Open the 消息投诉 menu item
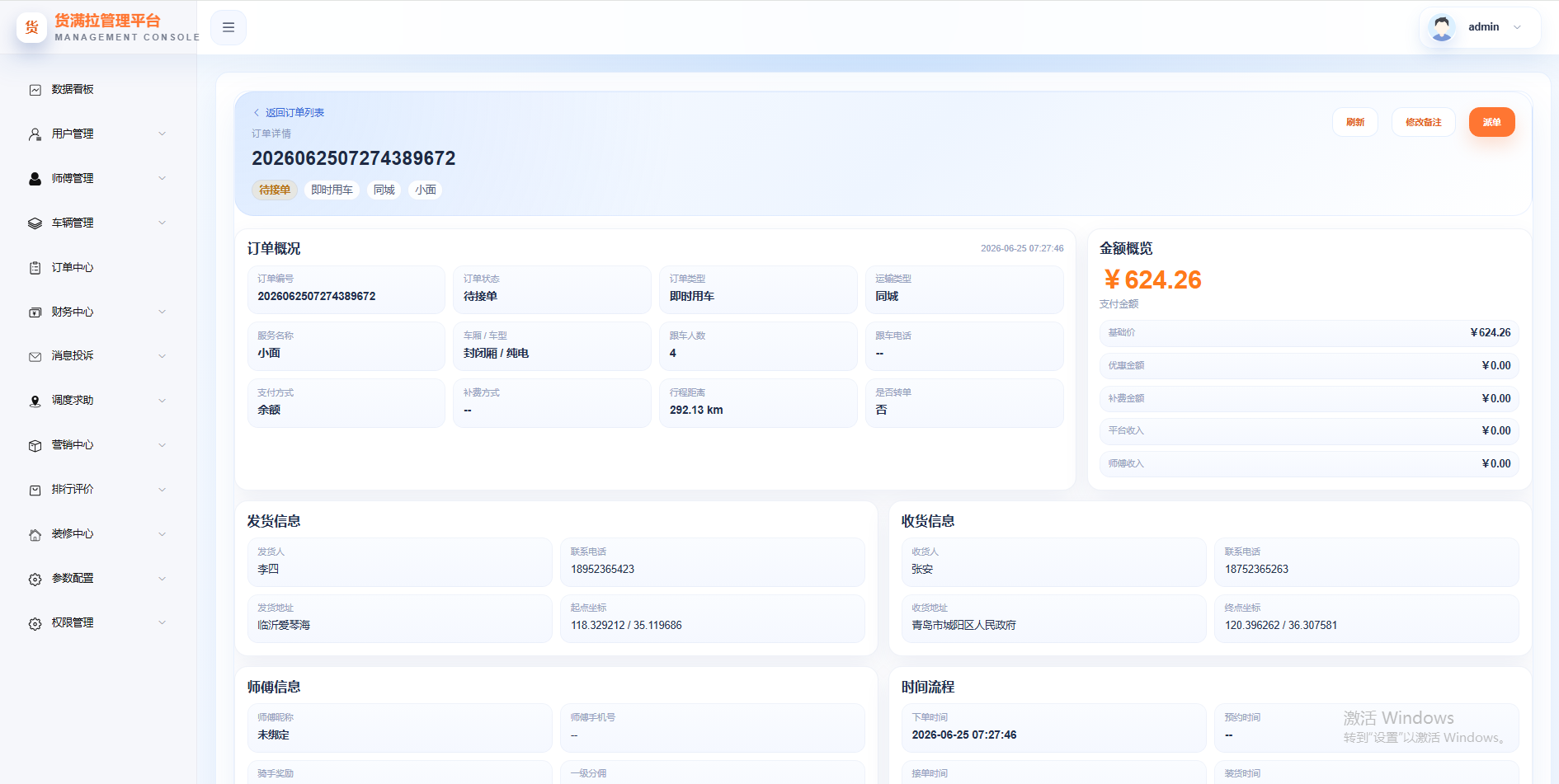Viewport: 1559px width, 784px height. pos(98,356)
